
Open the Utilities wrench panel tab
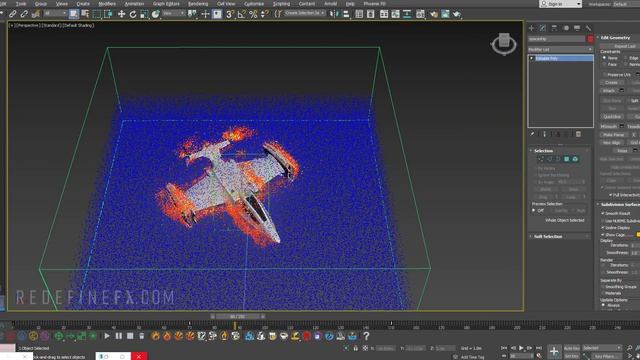point(588,28)
